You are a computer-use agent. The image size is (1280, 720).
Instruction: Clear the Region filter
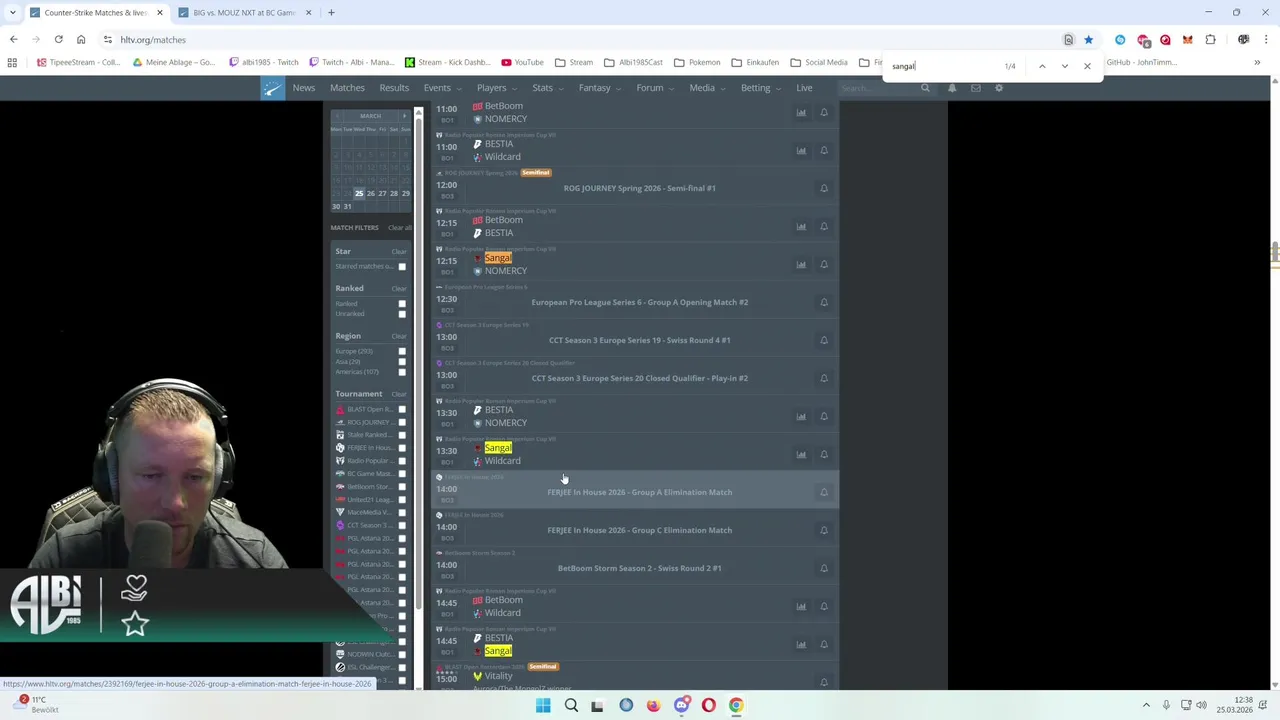399,336
